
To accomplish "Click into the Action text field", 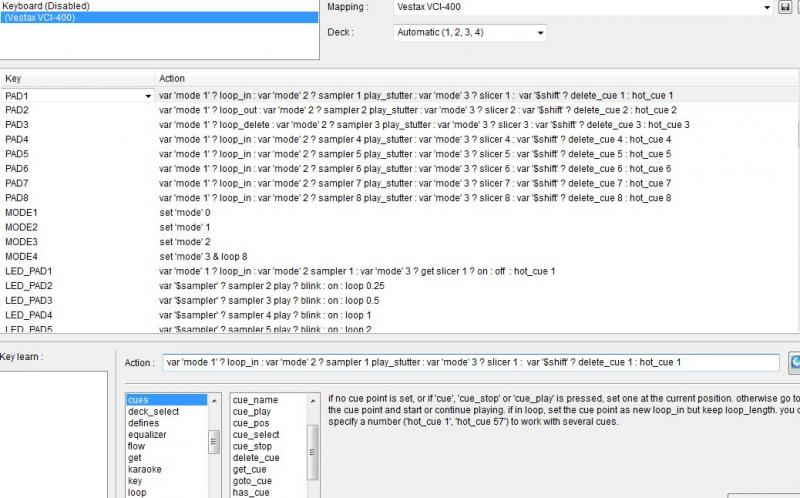I will tap(470, 362).
